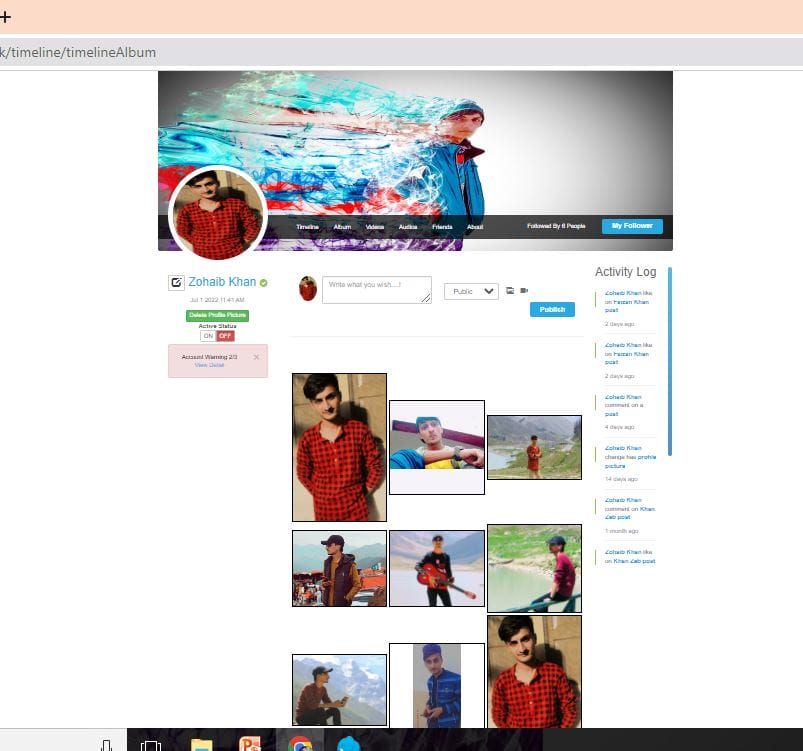This screenshot has height=751, width=803.
Task: Click the Activity Log scrollbar
Action: (x=669, y=360)
